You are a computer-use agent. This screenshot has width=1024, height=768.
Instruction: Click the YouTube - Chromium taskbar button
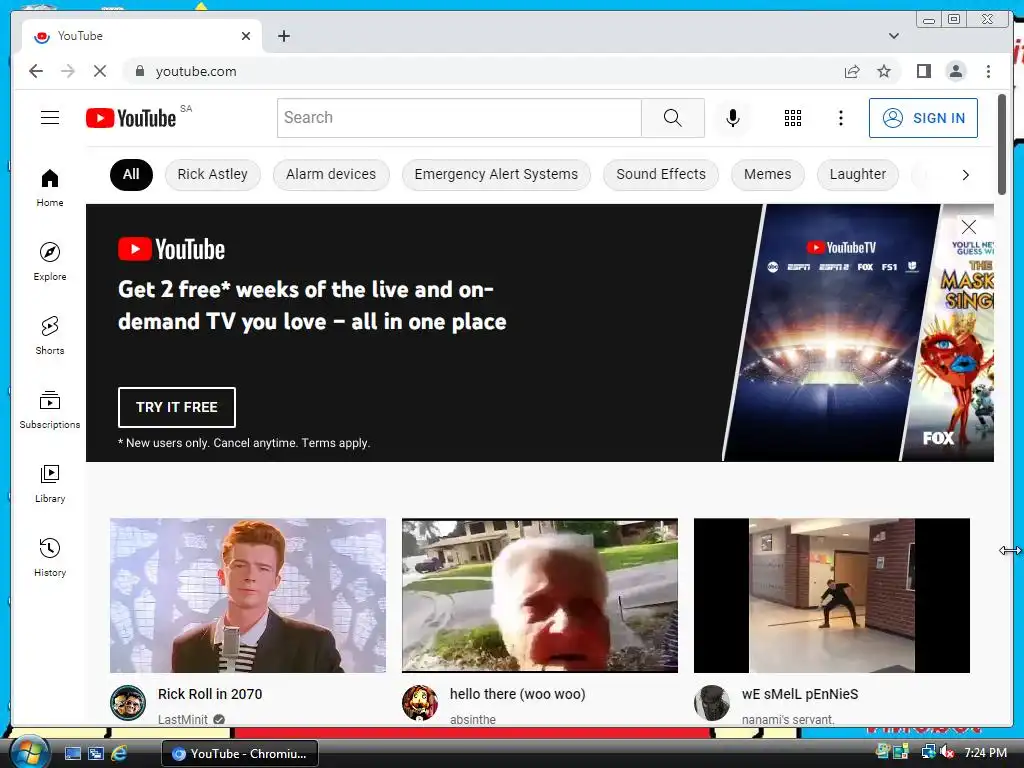click(240, 754)
